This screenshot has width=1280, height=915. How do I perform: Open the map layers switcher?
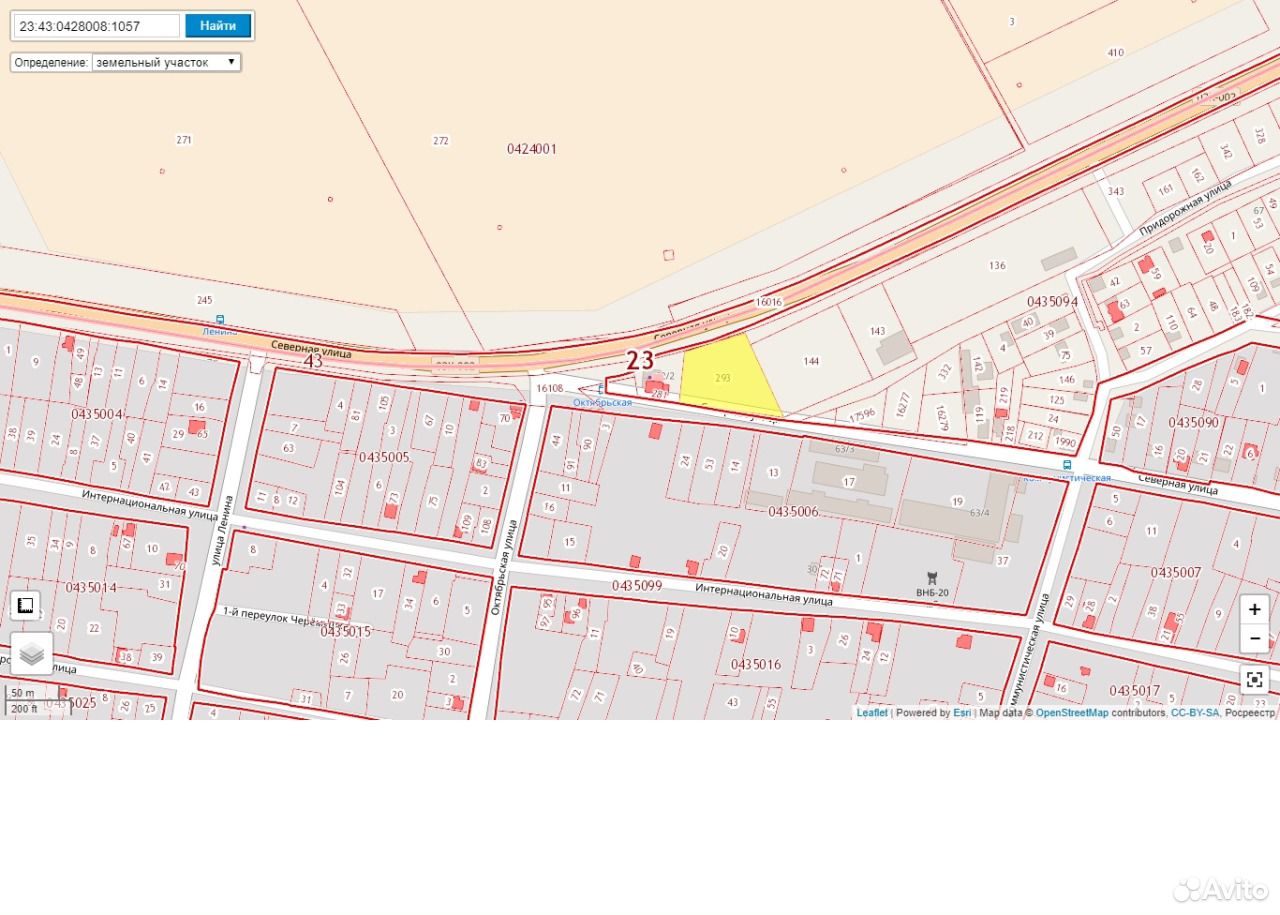[32, 653]
